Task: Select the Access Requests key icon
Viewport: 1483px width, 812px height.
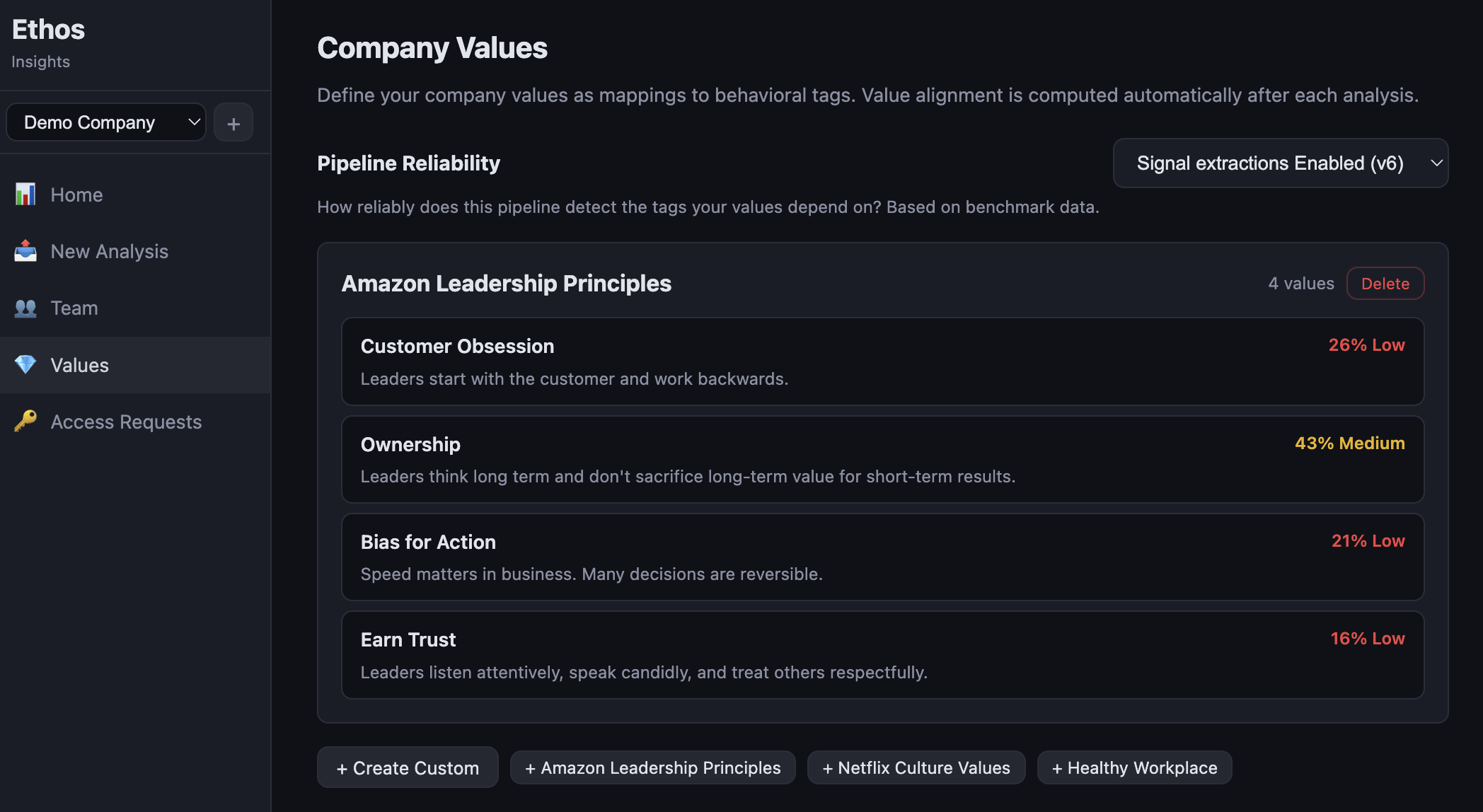Action: click(x=25, y=422)
